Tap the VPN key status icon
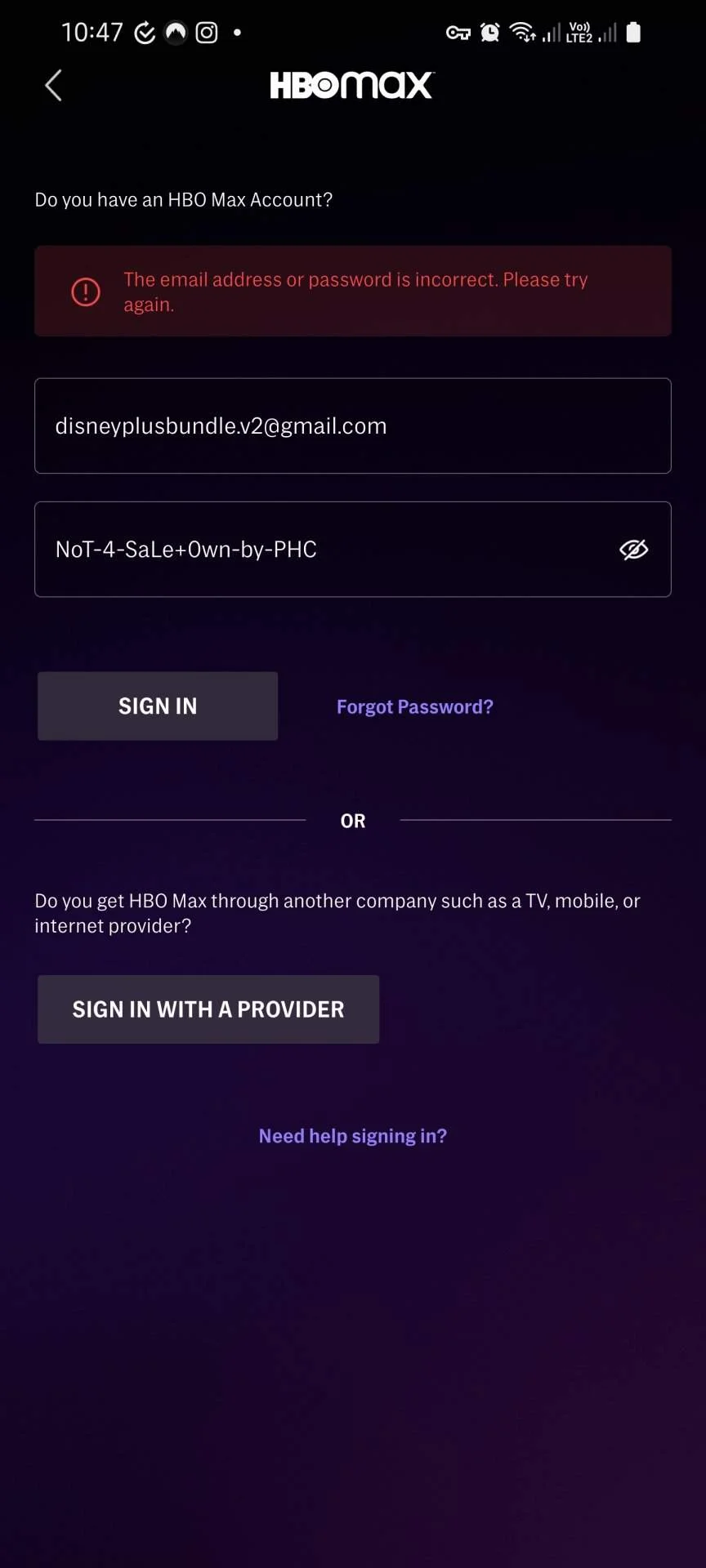Image resolution: width=706 pixels, height=1568 pixels. click(x=458, y=33)
